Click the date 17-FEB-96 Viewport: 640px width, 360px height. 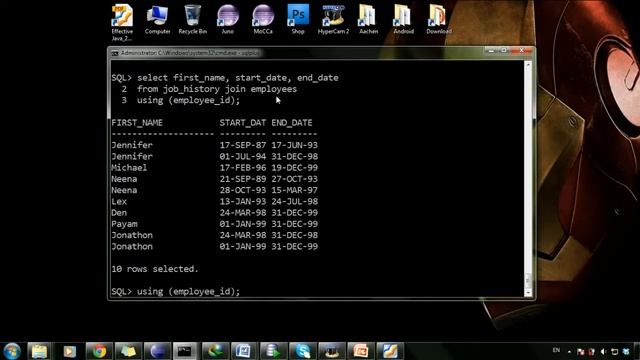pos(242,168)
